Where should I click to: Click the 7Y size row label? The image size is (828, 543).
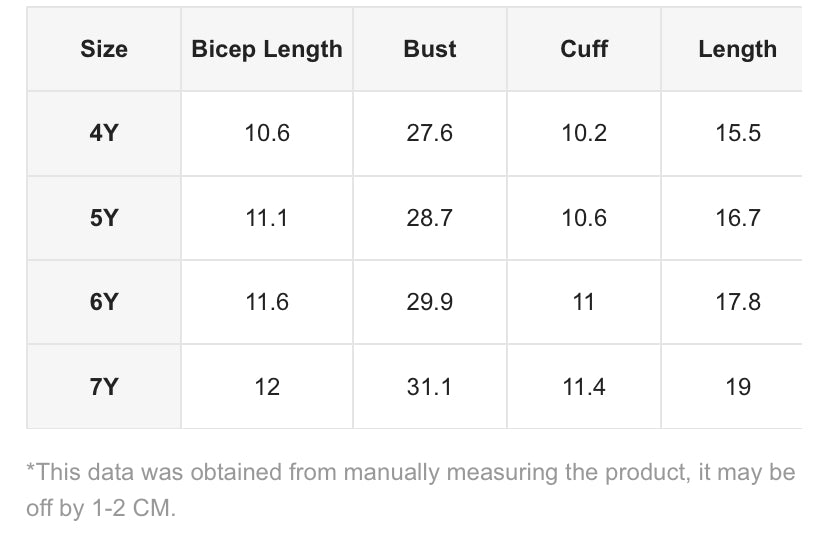(104, 386)
